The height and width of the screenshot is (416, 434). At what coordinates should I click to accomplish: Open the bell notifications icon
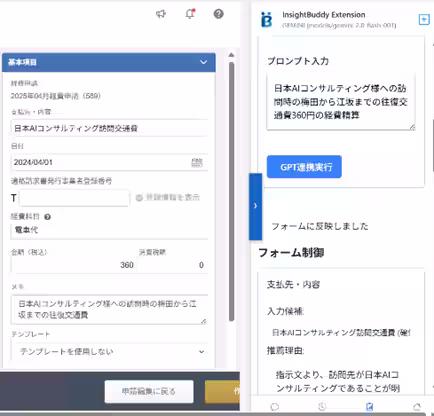[x=190, y=14]
